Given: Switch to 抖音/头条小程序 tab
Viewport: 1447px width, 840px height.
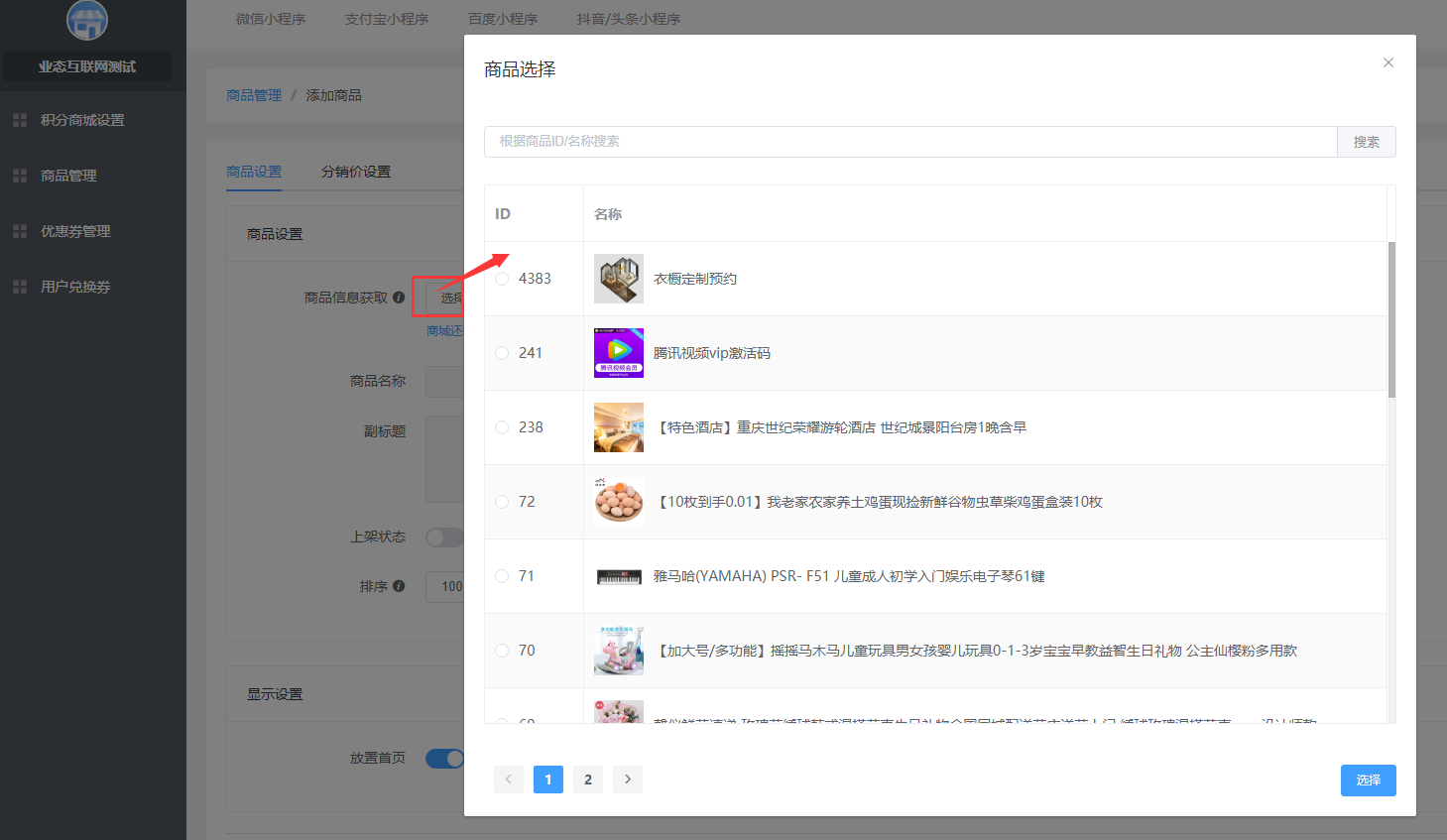Looking at the screenshot, I should coord(629,19).
